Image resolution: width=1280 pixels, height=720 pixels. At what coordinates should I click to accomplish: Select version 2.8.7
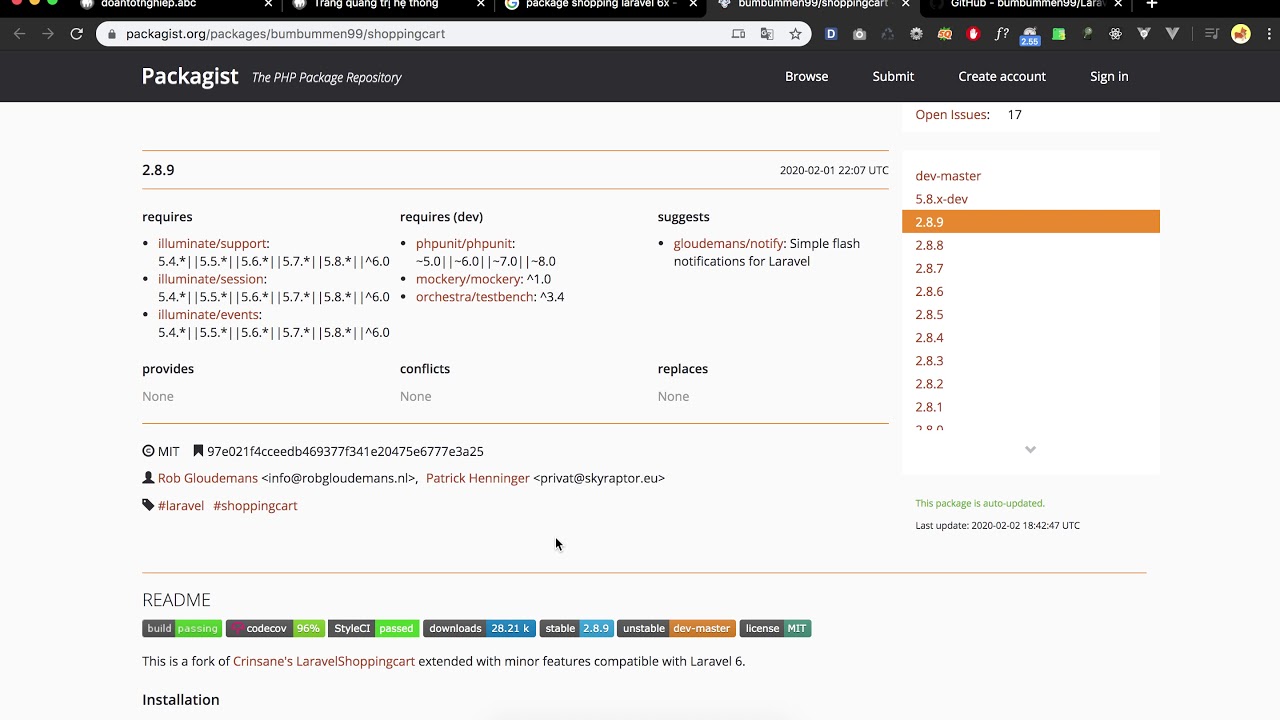click(x=929, y=268)
